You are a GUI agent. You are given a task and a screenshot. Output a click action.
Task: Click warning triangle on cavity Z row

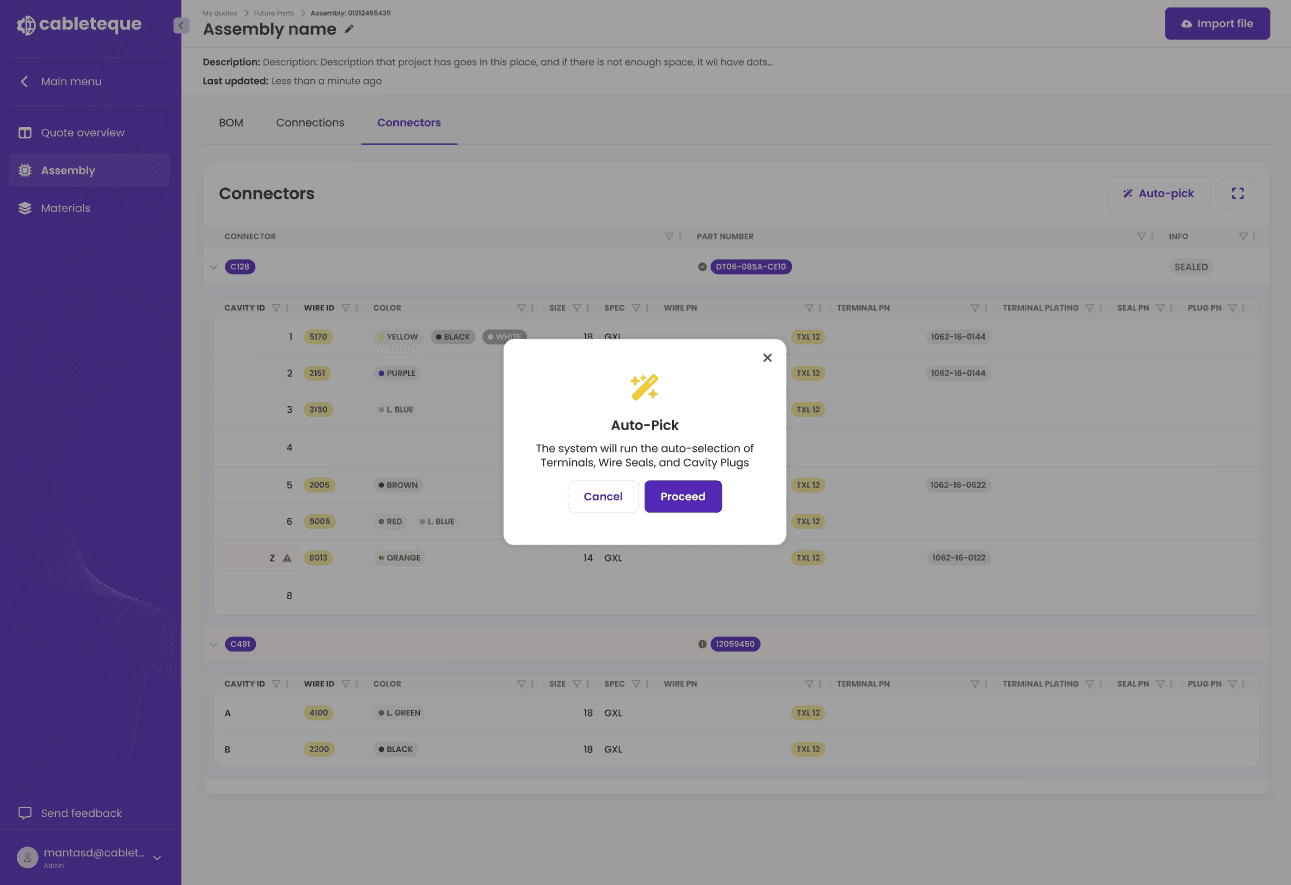pos(287,558)
